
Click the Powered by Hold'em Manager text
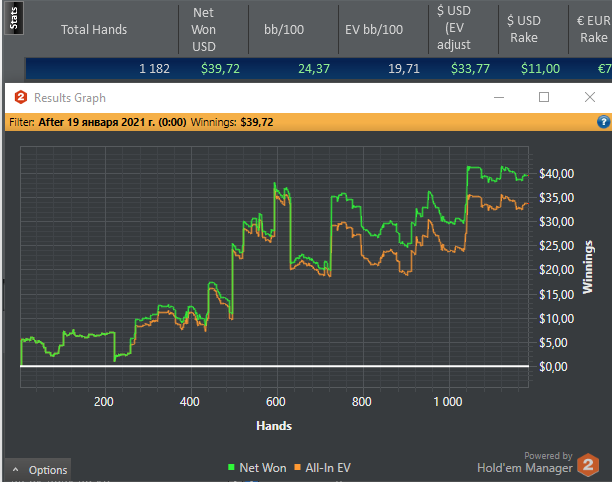click(x=525, y=462)
